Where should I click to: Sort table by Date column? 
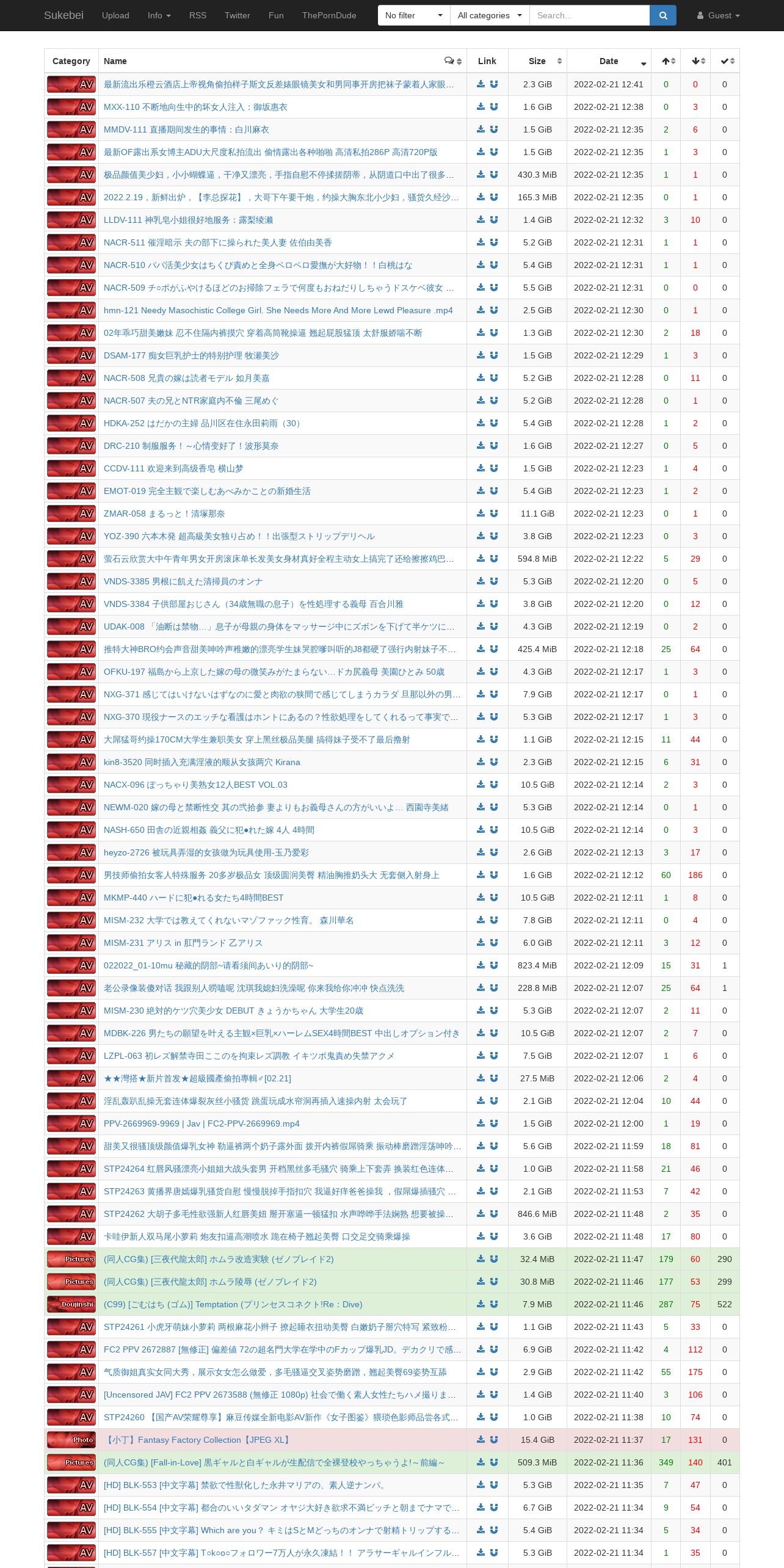coord(609,61)
